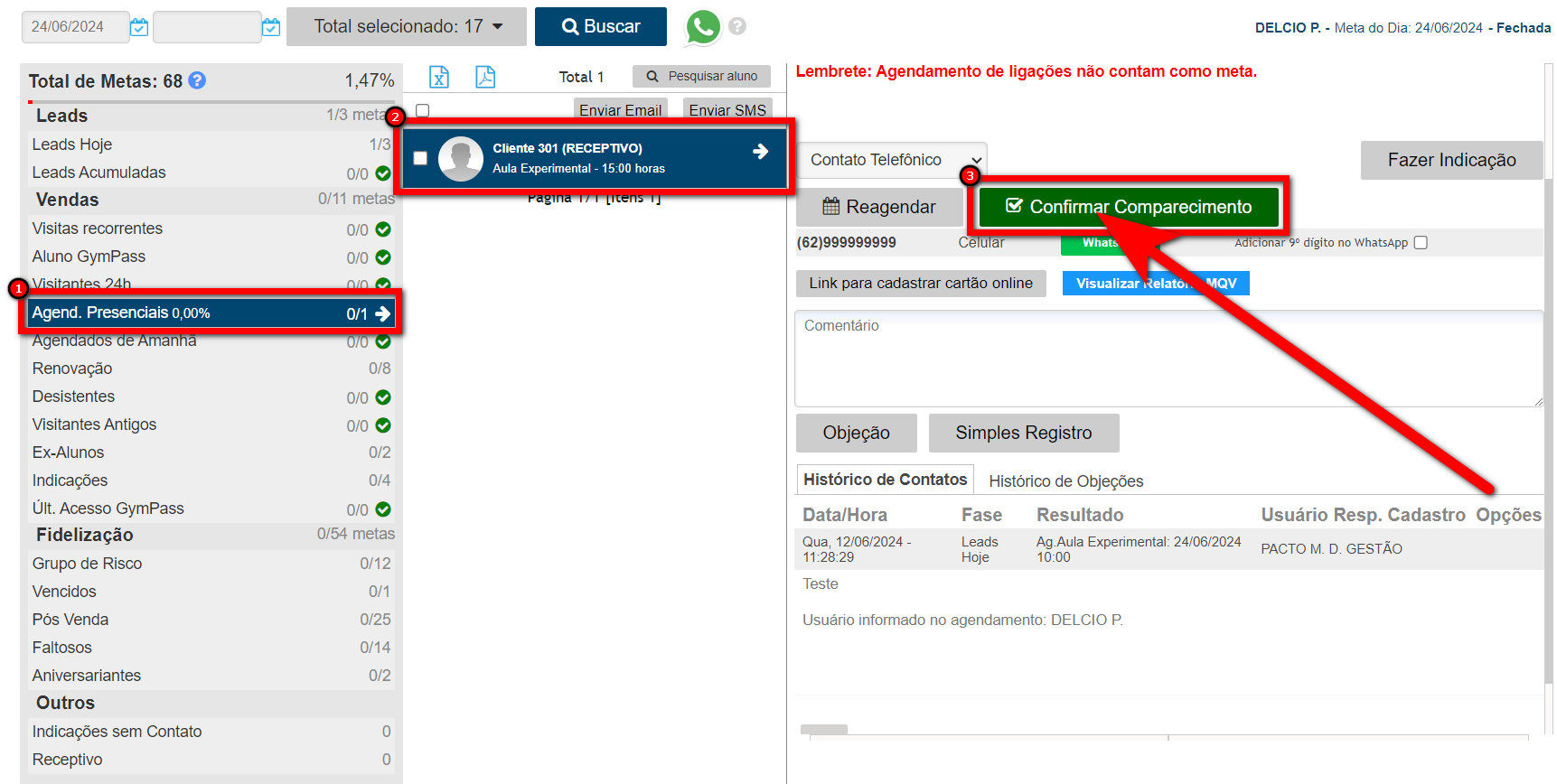Select the Histórico de Contatos tab
The image size is (1557, 784).
tap(885, 480)
